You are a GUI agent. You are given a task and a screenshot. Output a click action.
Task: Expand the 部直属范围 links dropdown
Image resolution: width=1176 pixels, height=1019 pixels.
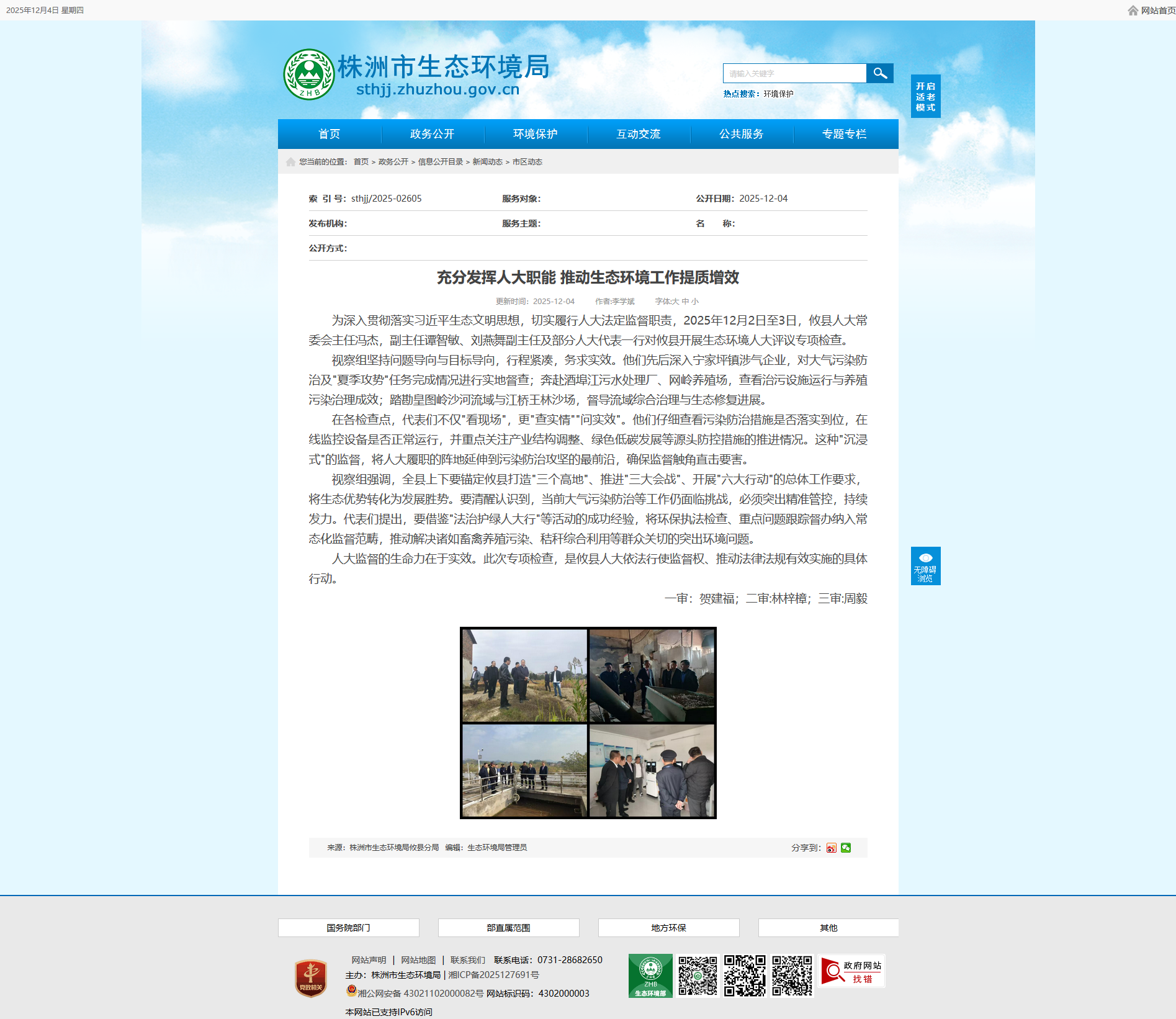click(508, 928)
